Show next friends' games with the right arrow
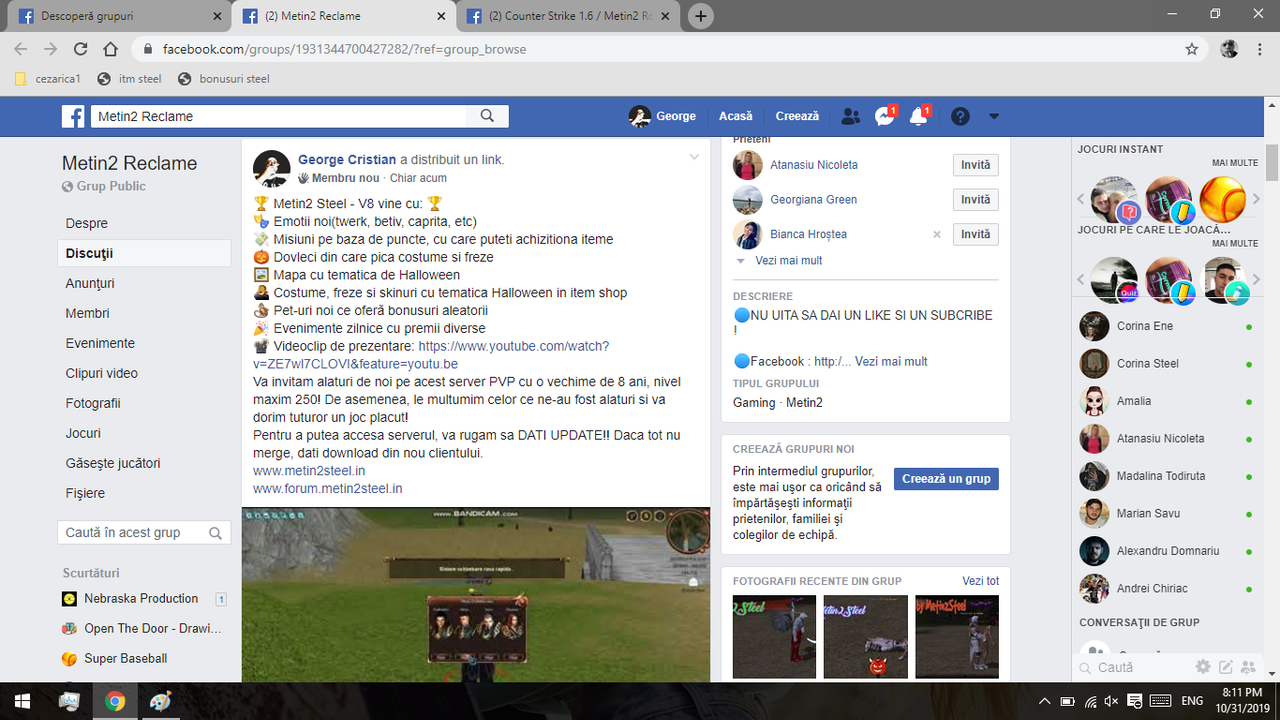This screenshot has height=720, width=1280. (x=1257, y=281)
